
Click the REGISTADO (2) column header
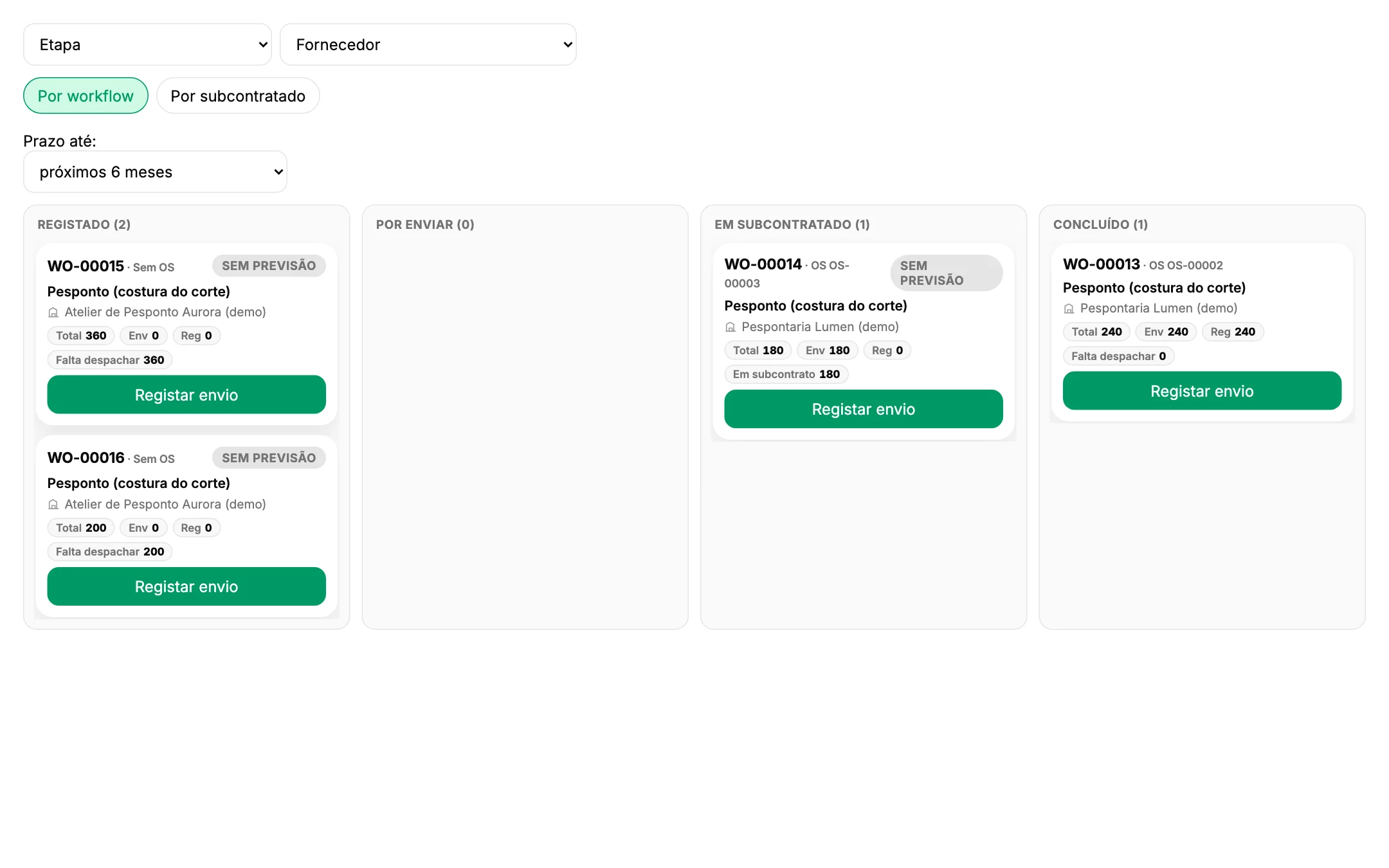(x=84, y=224)
